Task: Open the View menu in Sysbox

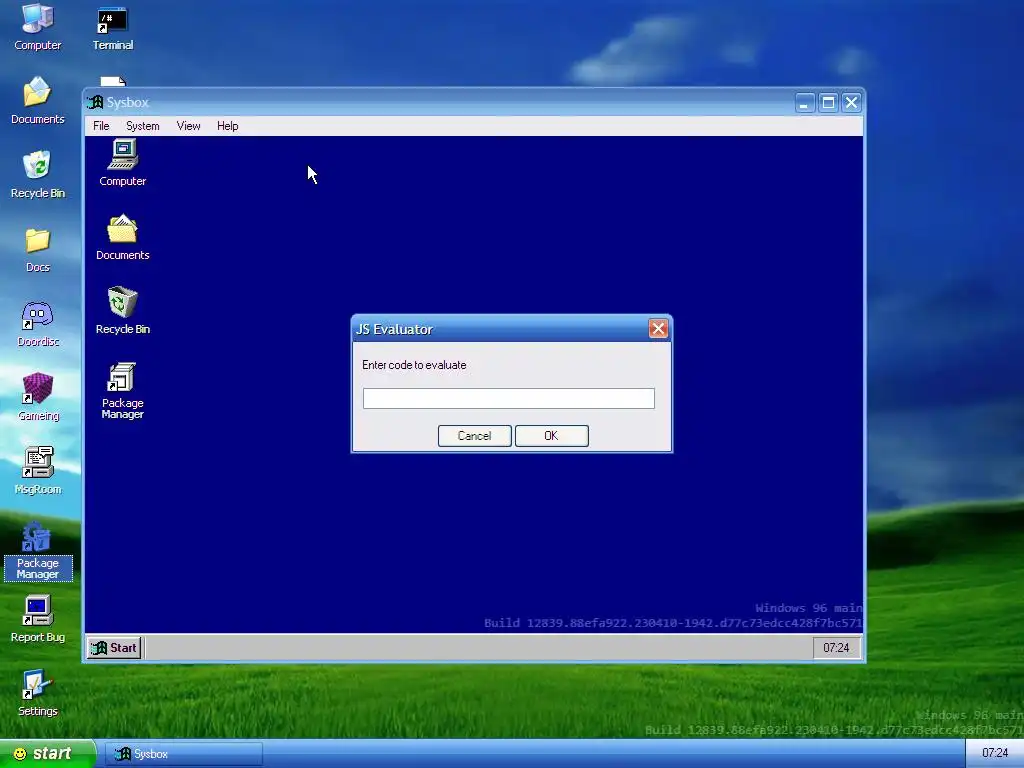Action: click(x=188, y=126)
